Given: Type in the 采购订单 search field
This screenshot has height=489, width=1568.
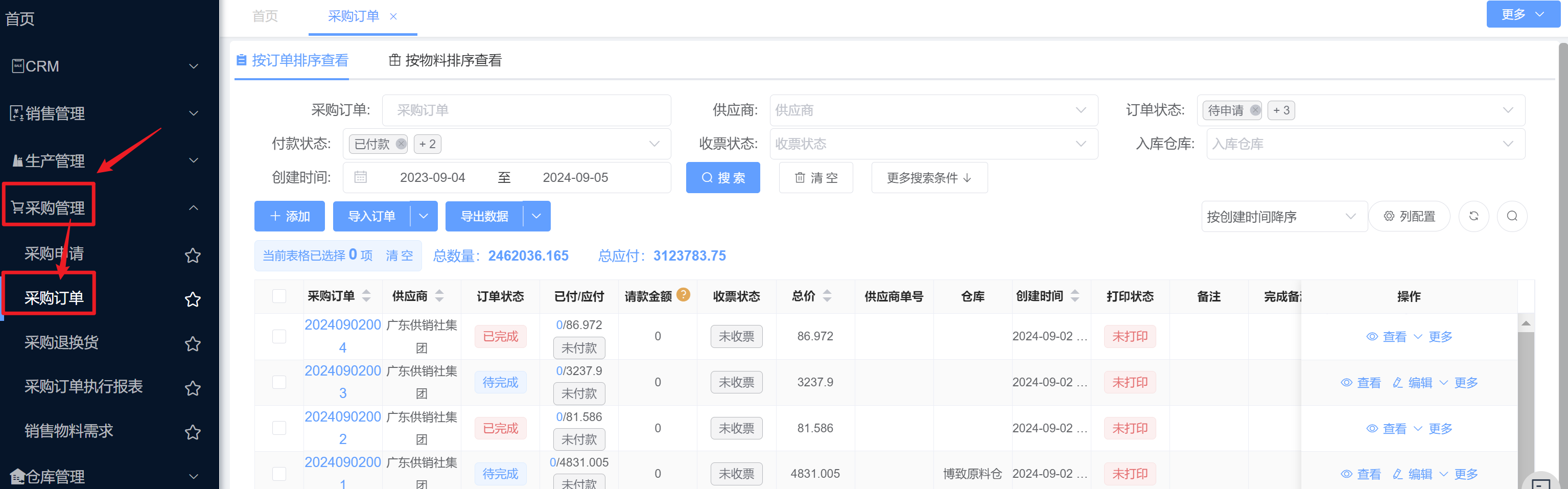Looking at the screenshot, I should coord(526,110).
